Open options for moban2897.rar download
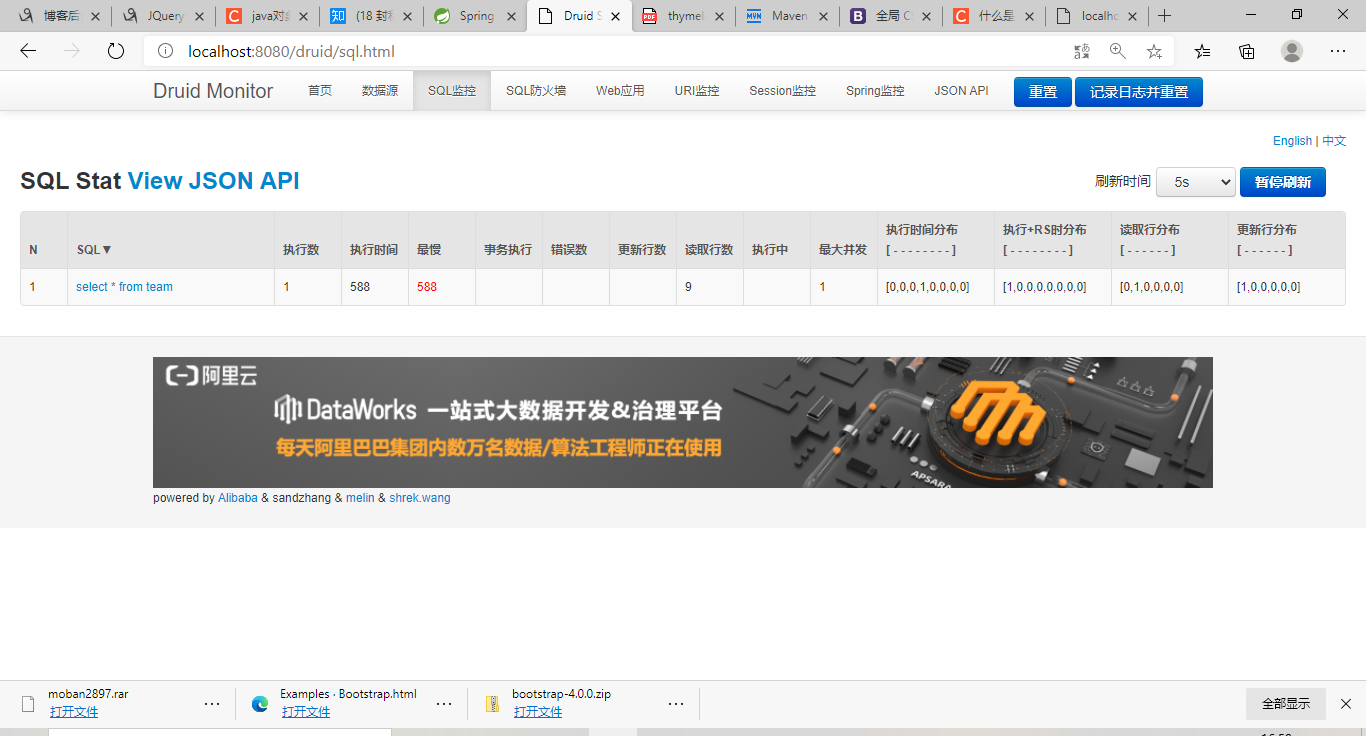This screenshot has width=1366, height=736. (212, 704)
